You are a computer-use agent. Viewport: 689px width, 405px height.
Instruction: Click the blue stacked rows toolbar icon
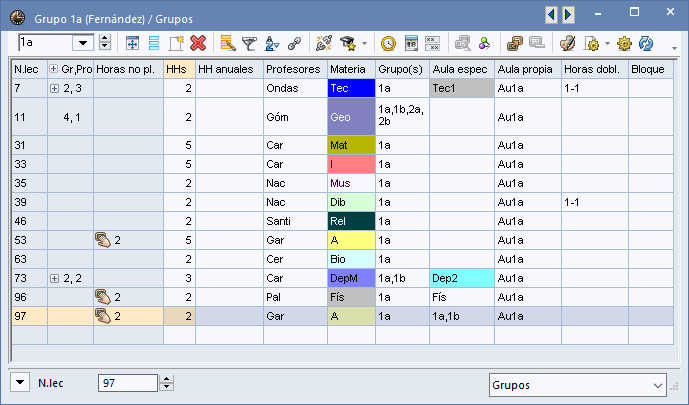(x=154, y=43)
